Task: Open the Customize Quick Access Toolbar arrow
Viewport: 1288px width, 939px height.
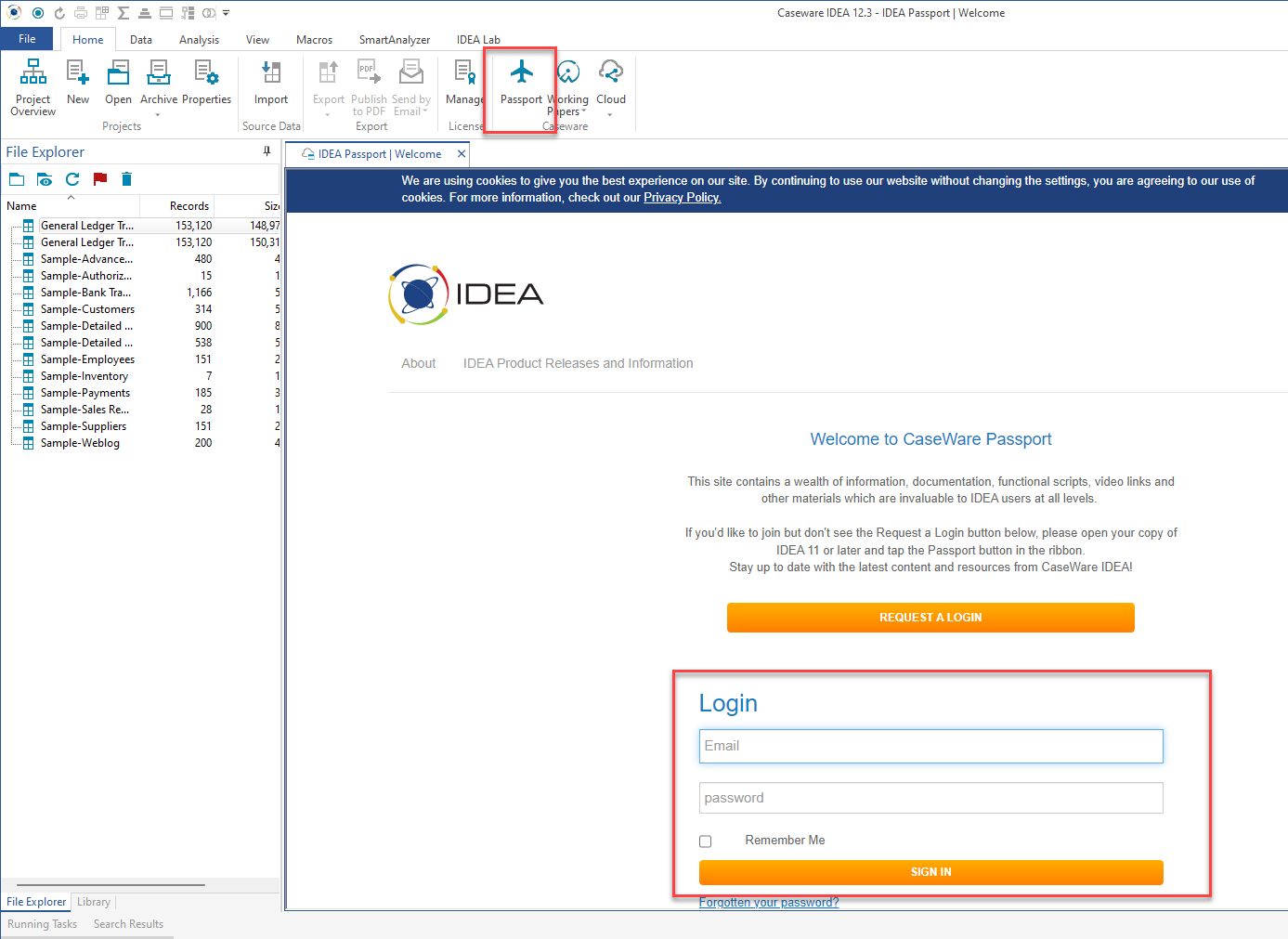Action: 226,13
